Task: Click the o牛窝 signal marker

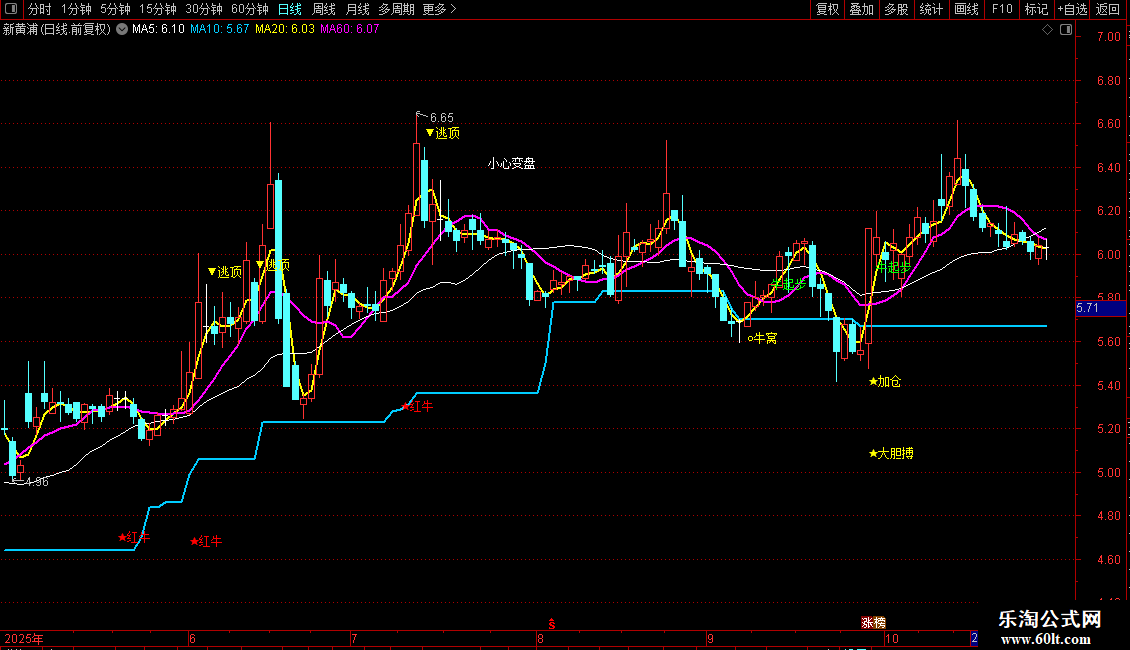Action: click(x=762, y=338)
